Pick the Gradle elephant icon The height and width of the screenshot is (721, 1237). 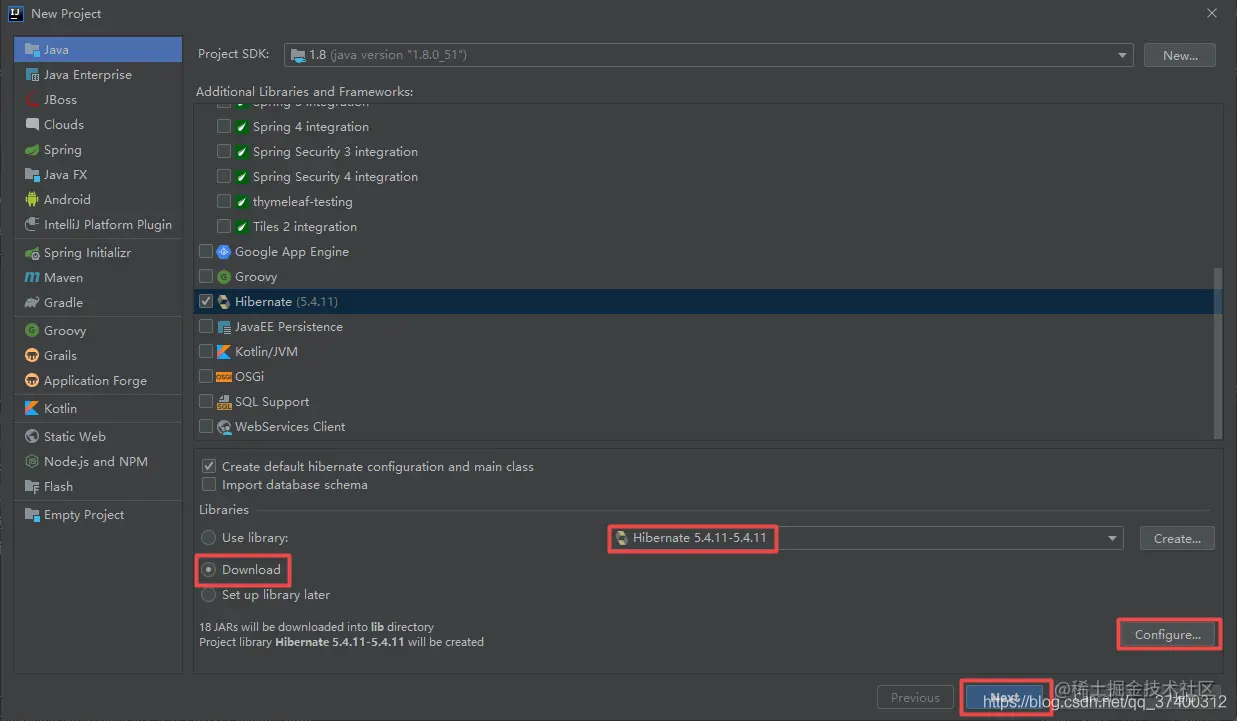(32, 302)
